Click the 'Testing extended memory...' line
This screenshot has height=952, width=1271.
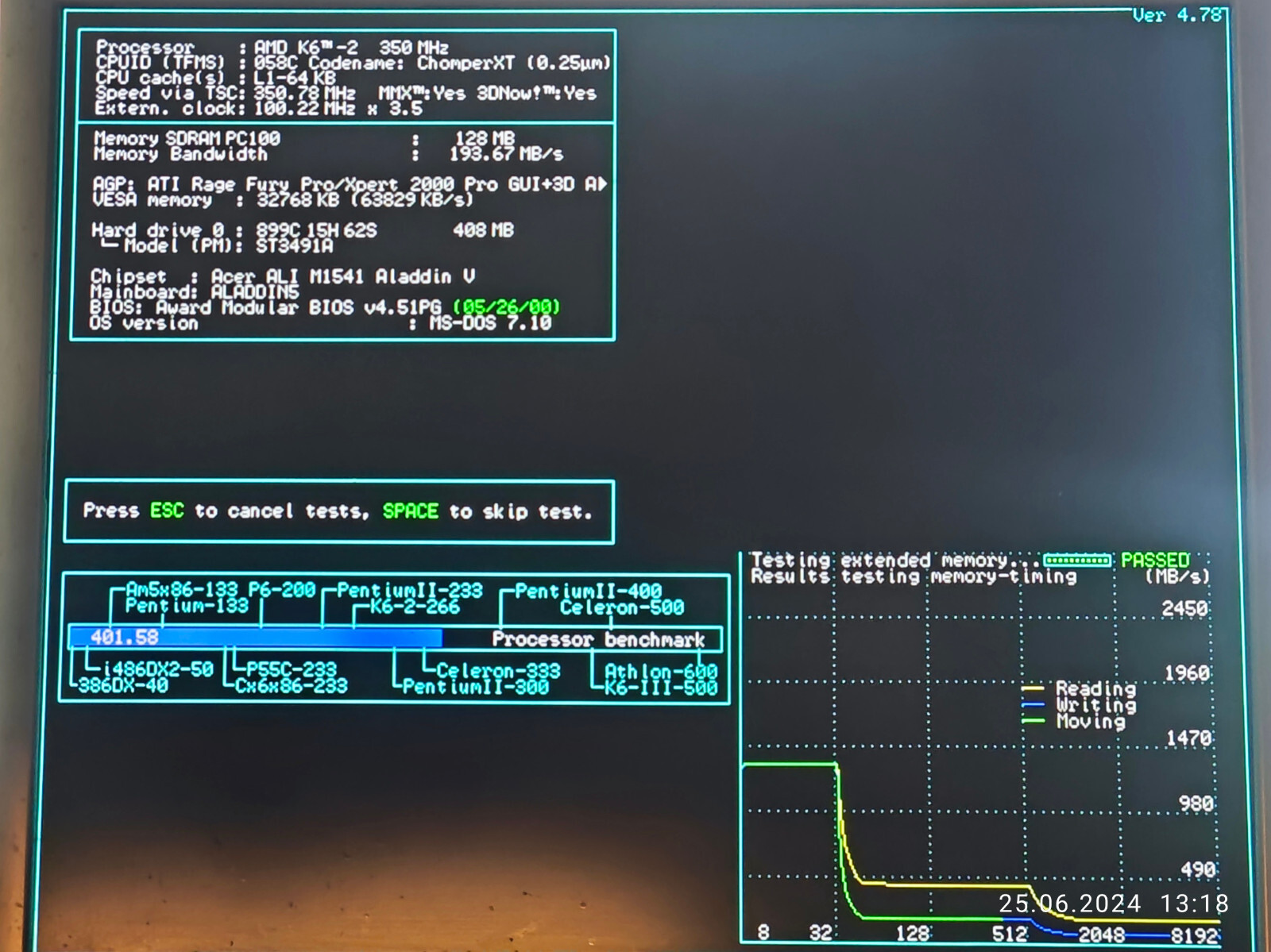tap(895, 561)
